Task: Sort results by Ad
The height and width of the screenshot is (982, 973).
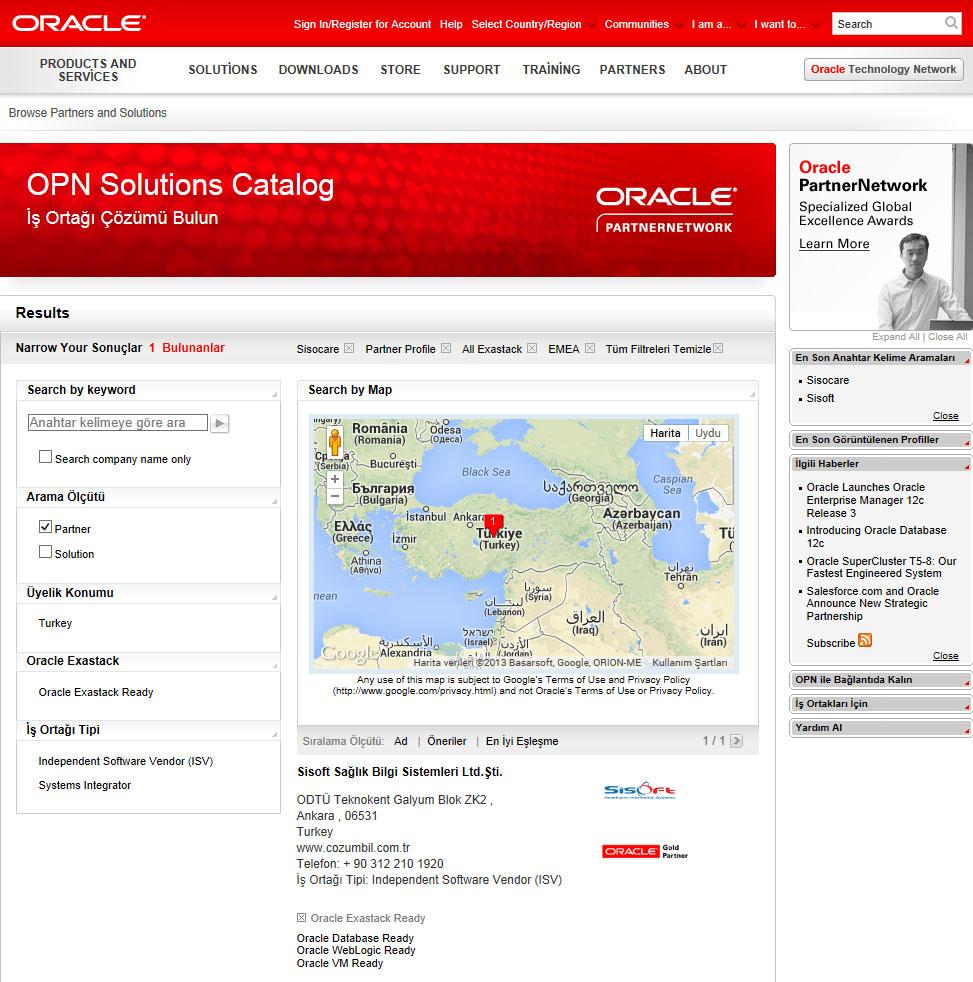Action: point(401,742)
